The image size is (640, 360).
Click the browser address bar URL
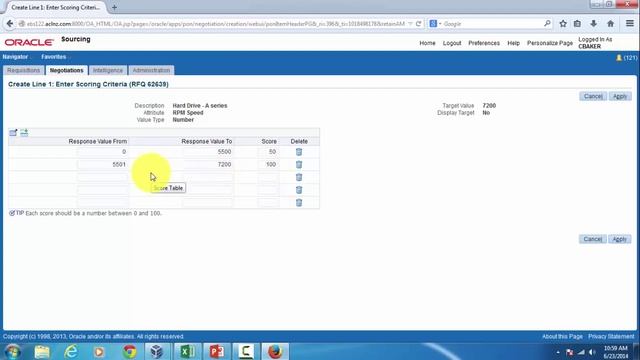[x=216, y=24]
